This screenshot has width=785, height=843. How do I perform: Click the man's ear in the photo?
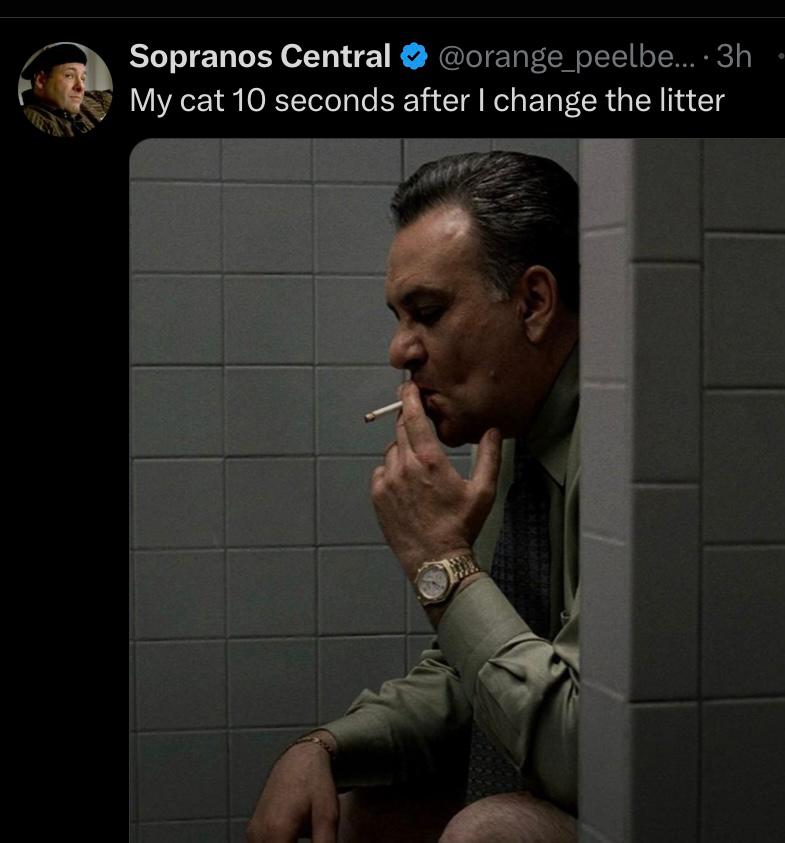tap(539, 303)
